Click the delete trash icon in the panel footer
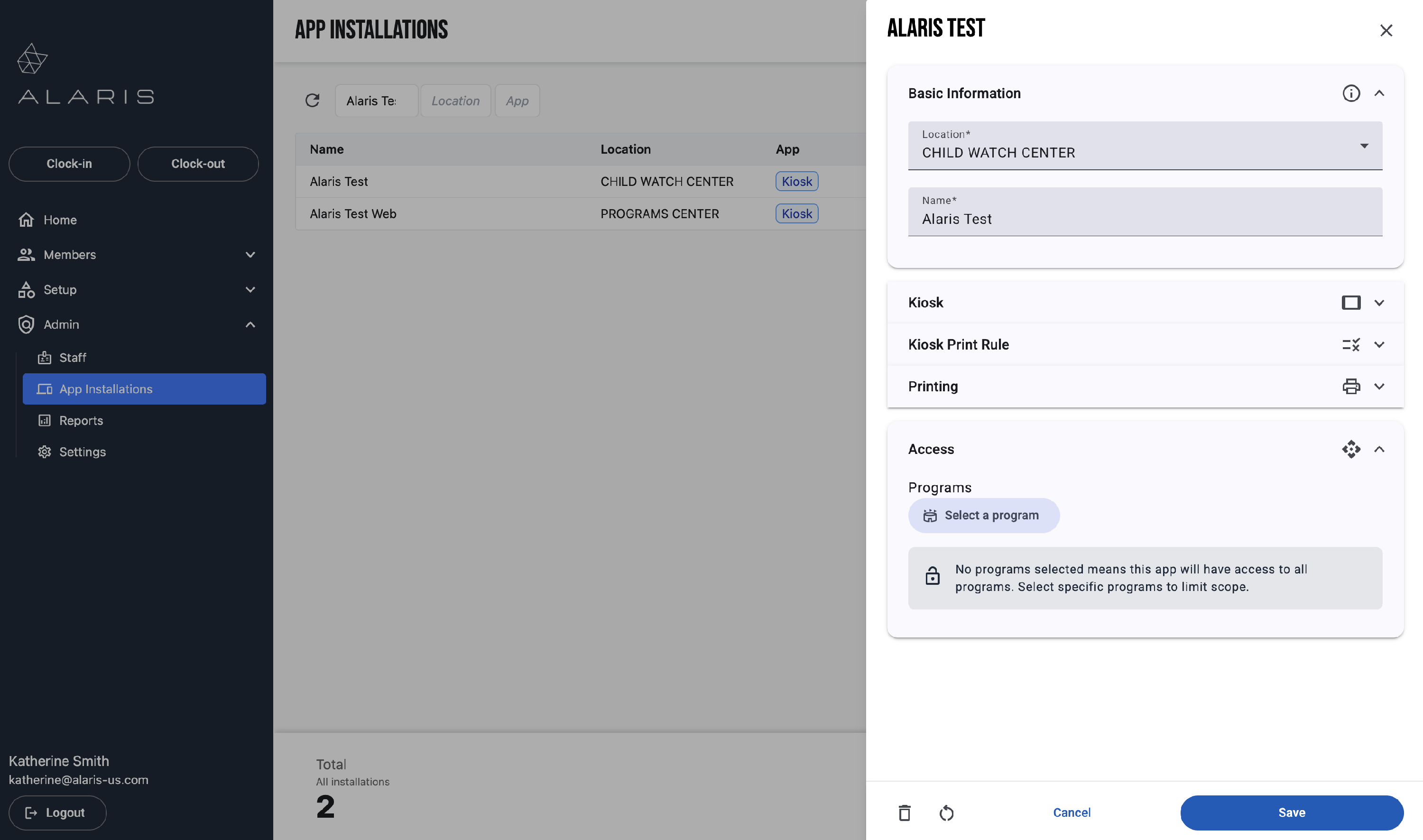The image size is (1423, 840). point(905,813)
